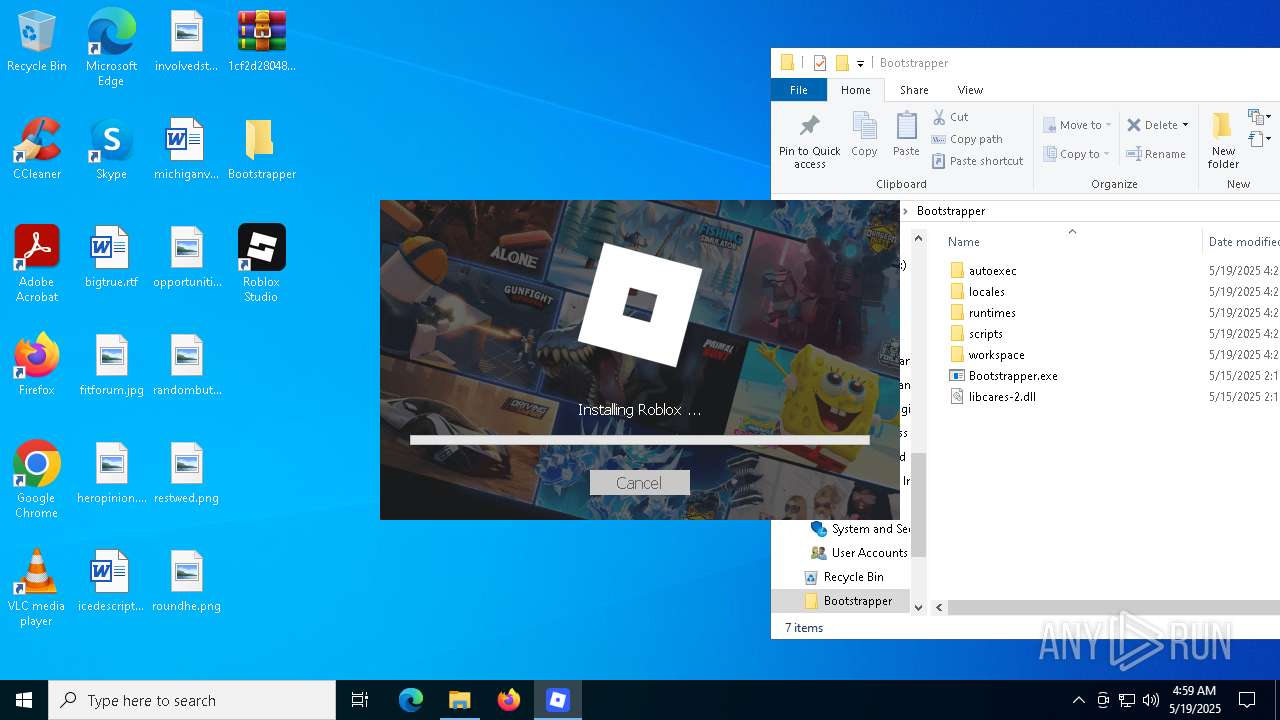This screenshot has height=720, width=1280.
Task: Select User Accounts in the navigation pane
Action: [x=858, y=553]
